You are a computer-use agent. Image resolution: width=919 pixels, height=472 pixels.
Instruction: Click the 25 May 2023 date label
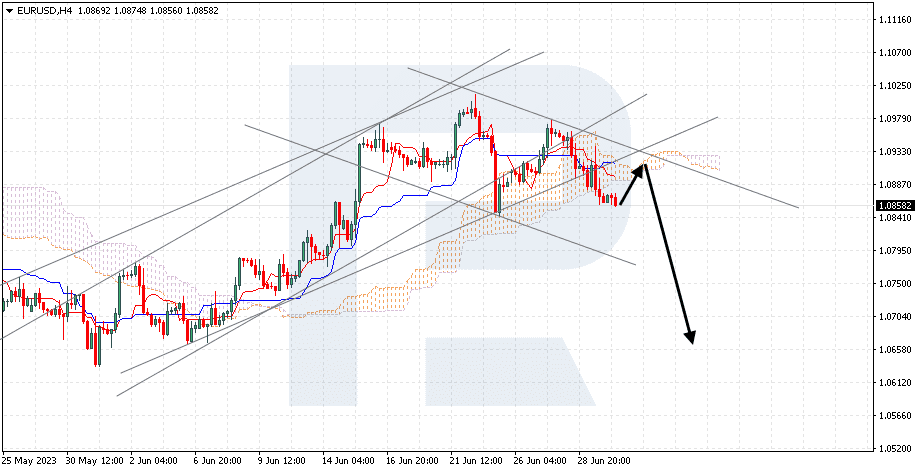pyautogui.click(x=29, y=461)
